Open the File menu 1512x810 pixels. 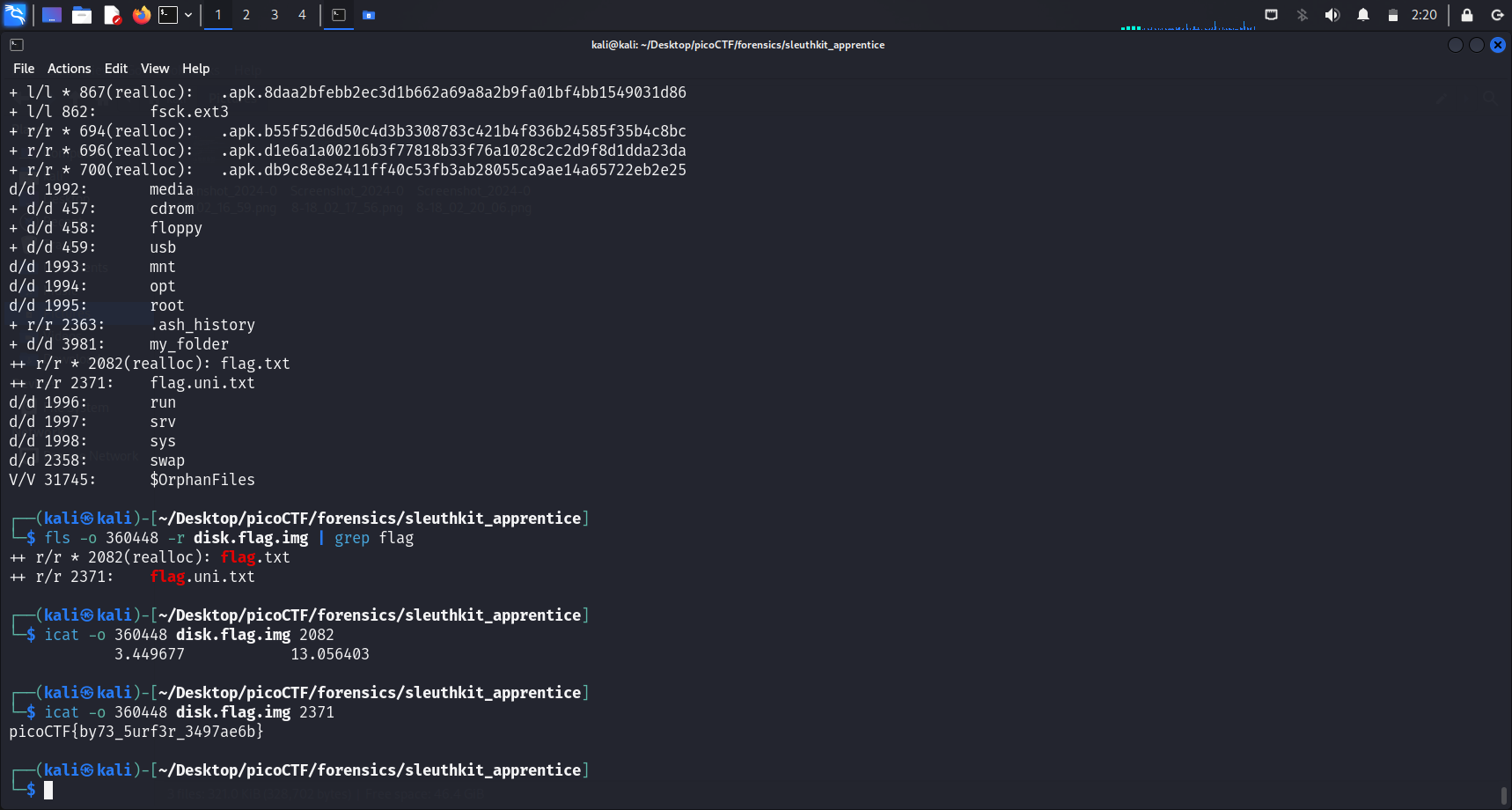pos(24,69)
